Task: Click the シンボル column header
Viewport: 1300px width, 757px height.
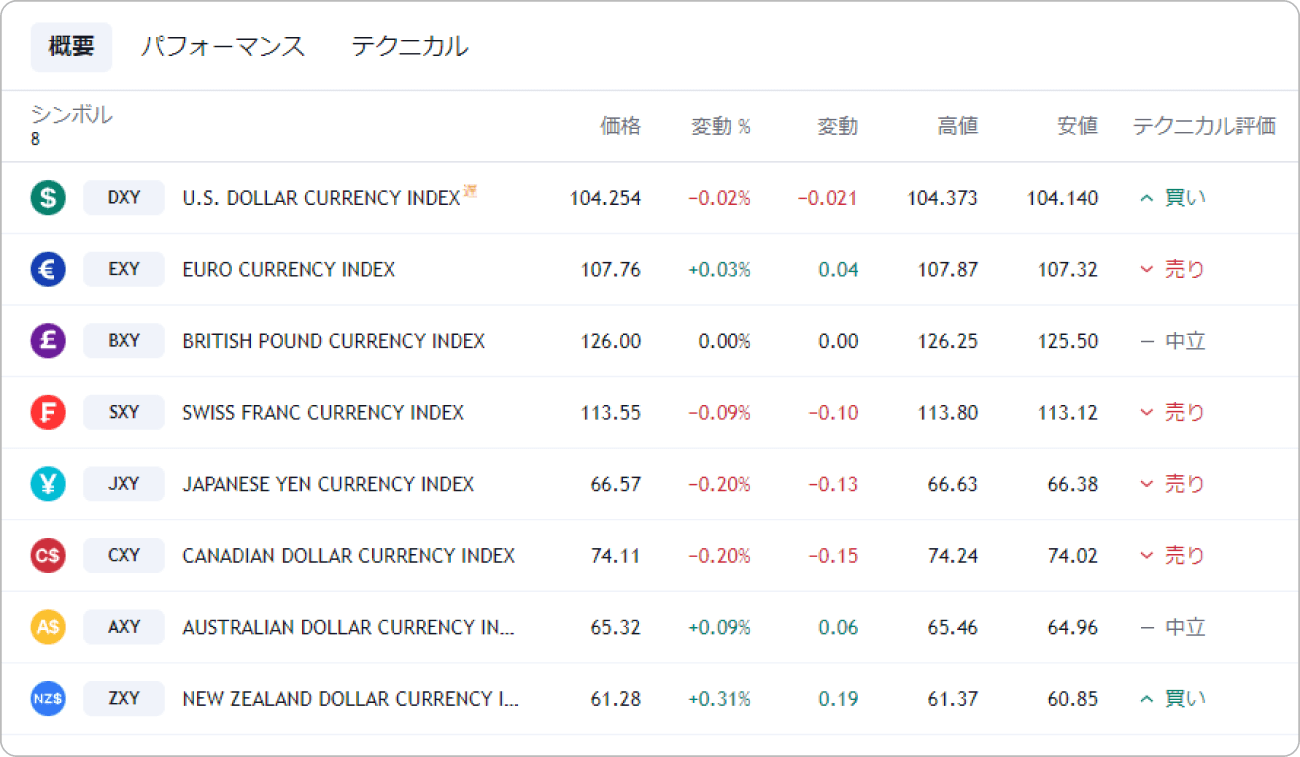Action: click(71, 115)
